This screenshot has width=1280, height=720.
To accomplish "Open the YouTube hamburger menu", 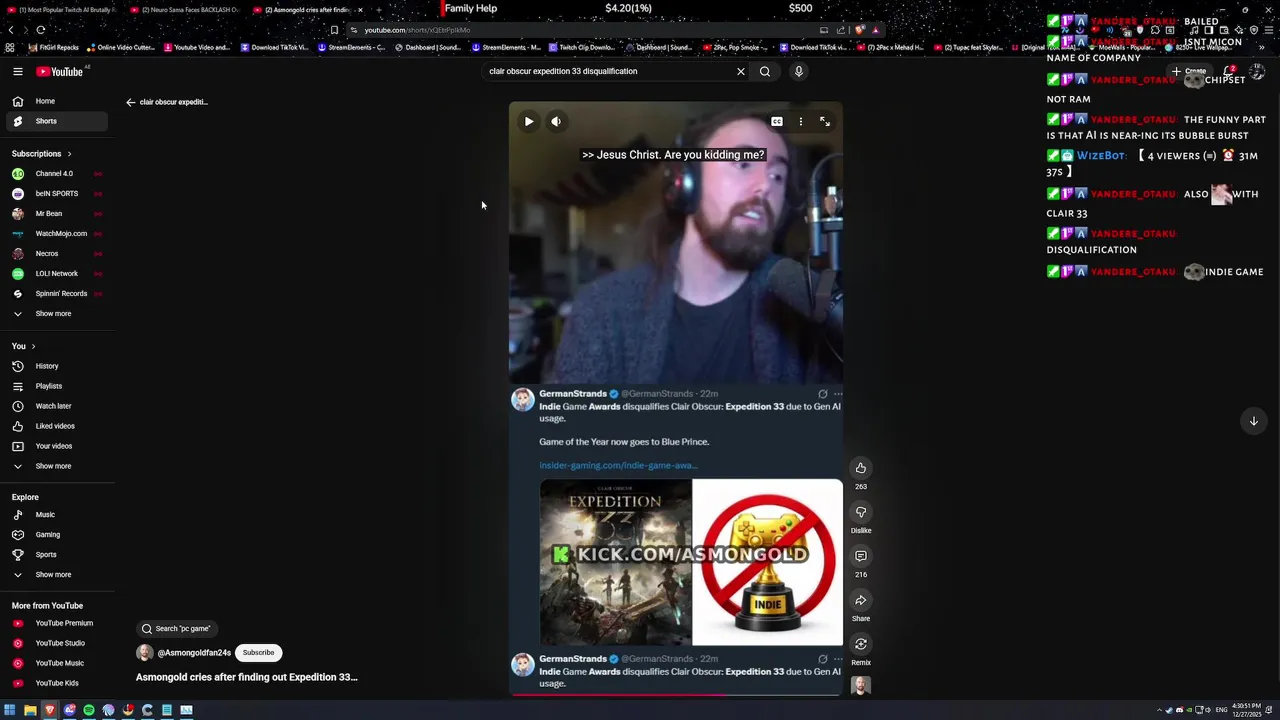I will tap(17, 71).
